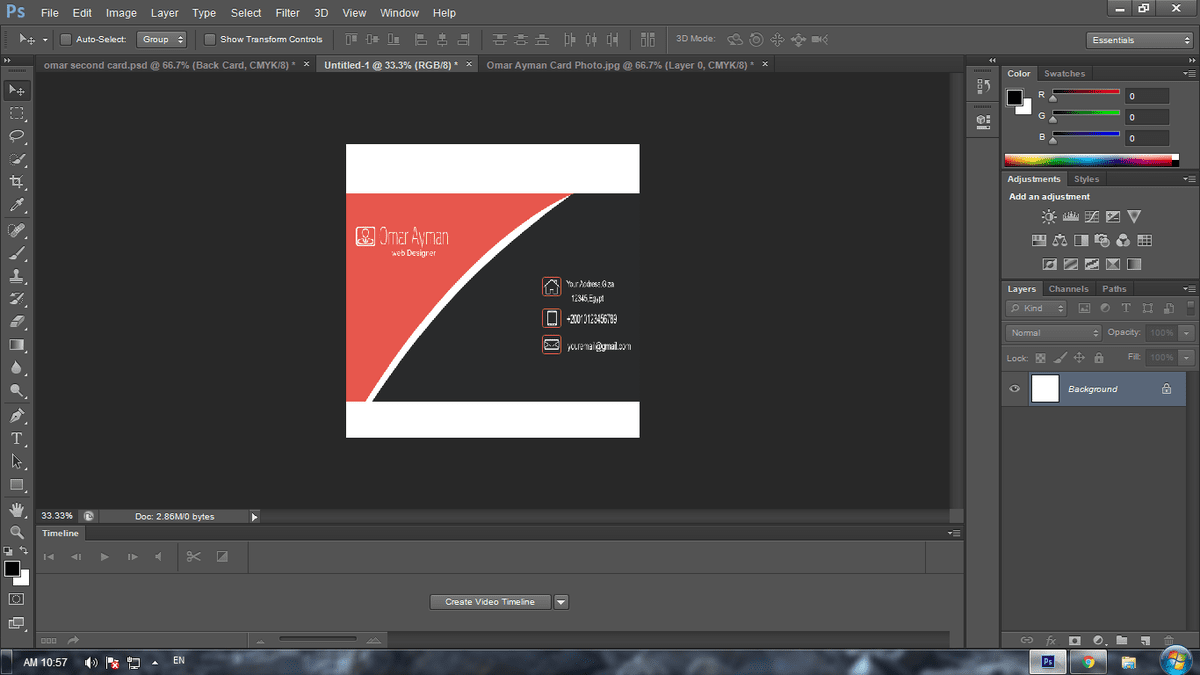Switch to the Channels tab
The height and width of the screenshot is (675, 1200).
pos(1068,289)
